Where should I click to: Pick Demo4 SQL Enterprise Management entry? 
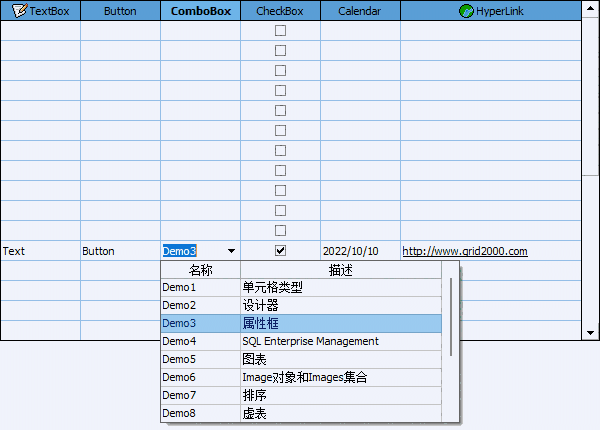[x=300, y=341]
